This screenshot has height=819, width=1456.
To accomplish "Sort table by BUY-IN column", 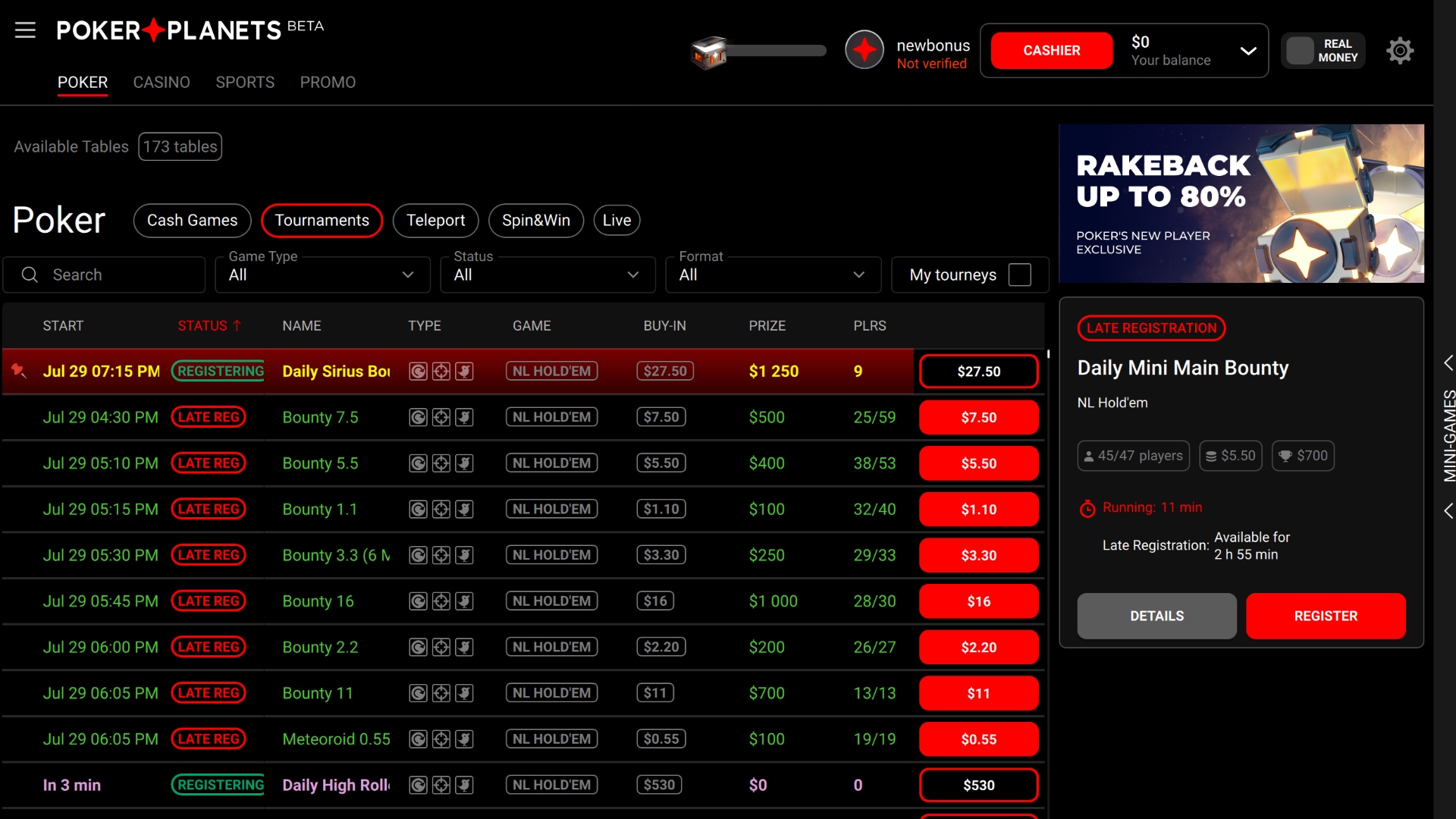I will tap(664, 325).
